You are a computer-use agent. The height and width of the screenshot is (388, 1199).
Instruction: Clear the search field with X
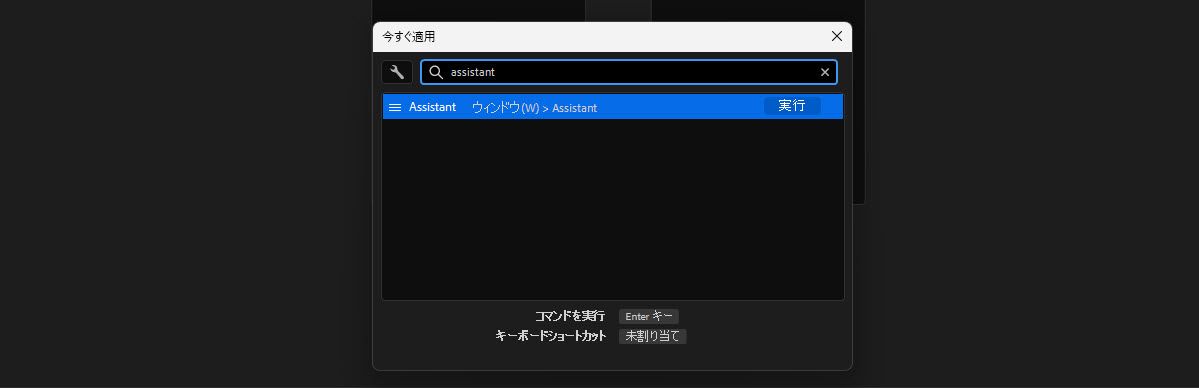(824, 72)
